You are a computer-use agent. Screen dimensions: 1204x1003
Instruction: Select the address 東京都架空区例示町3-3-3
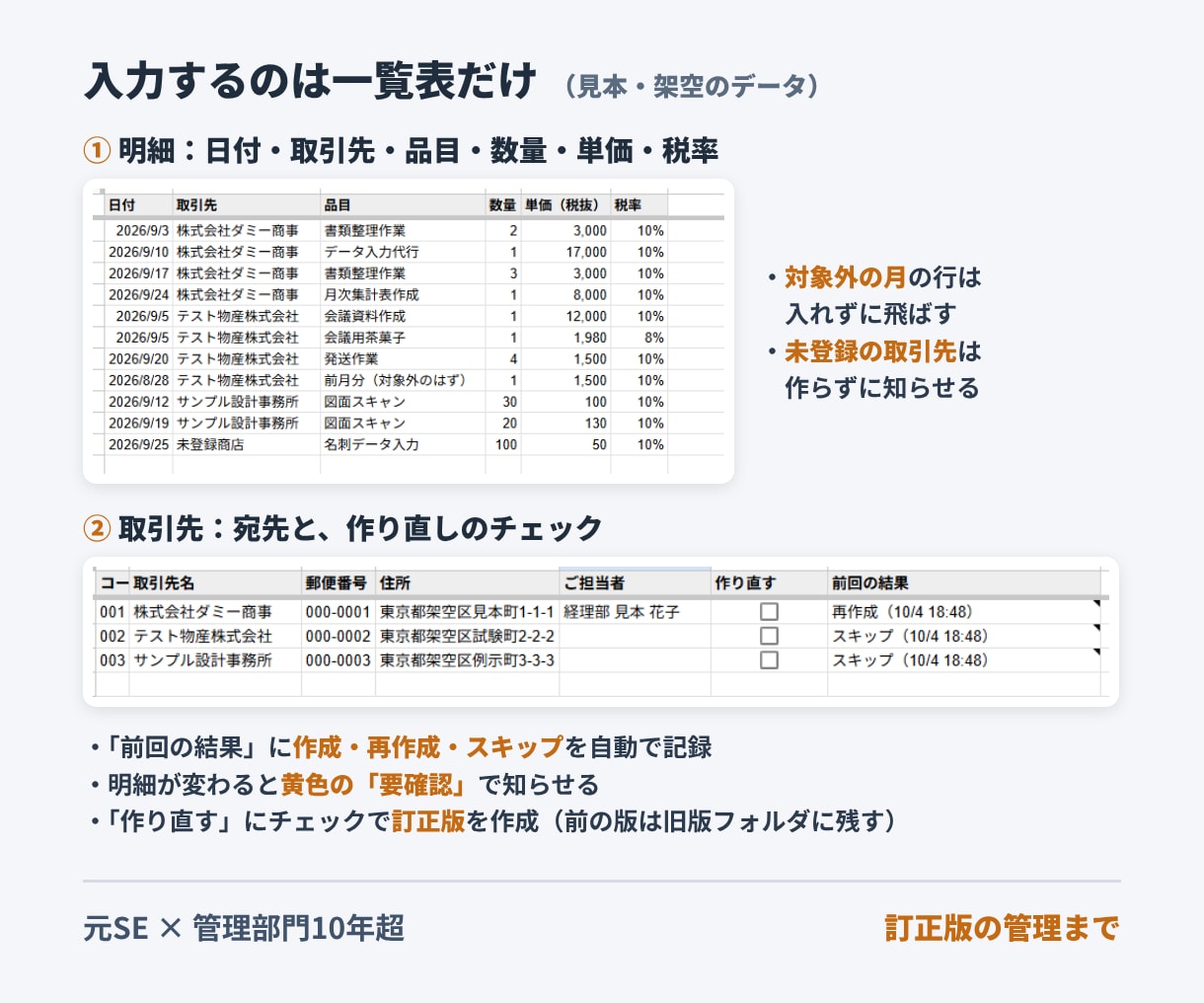coord(467,659)
